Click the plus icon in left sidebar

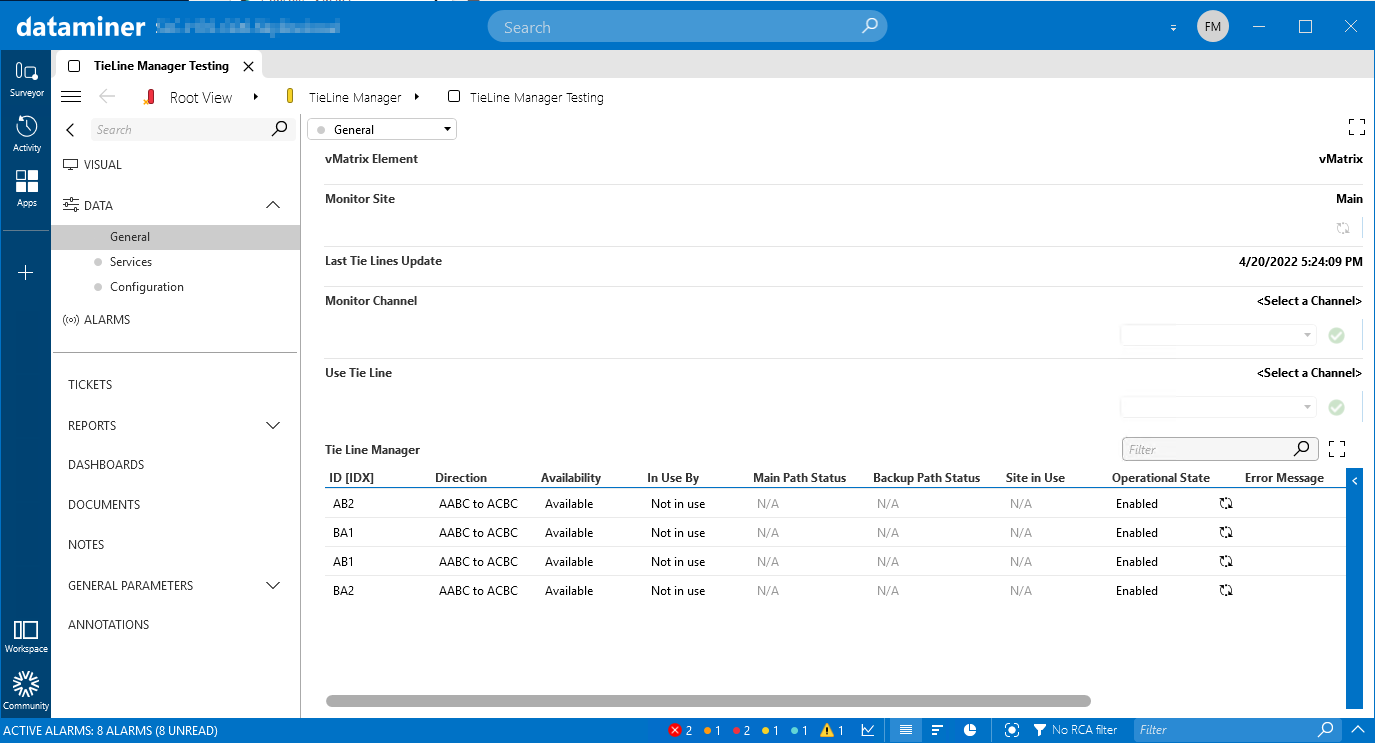tap(27, 272)
